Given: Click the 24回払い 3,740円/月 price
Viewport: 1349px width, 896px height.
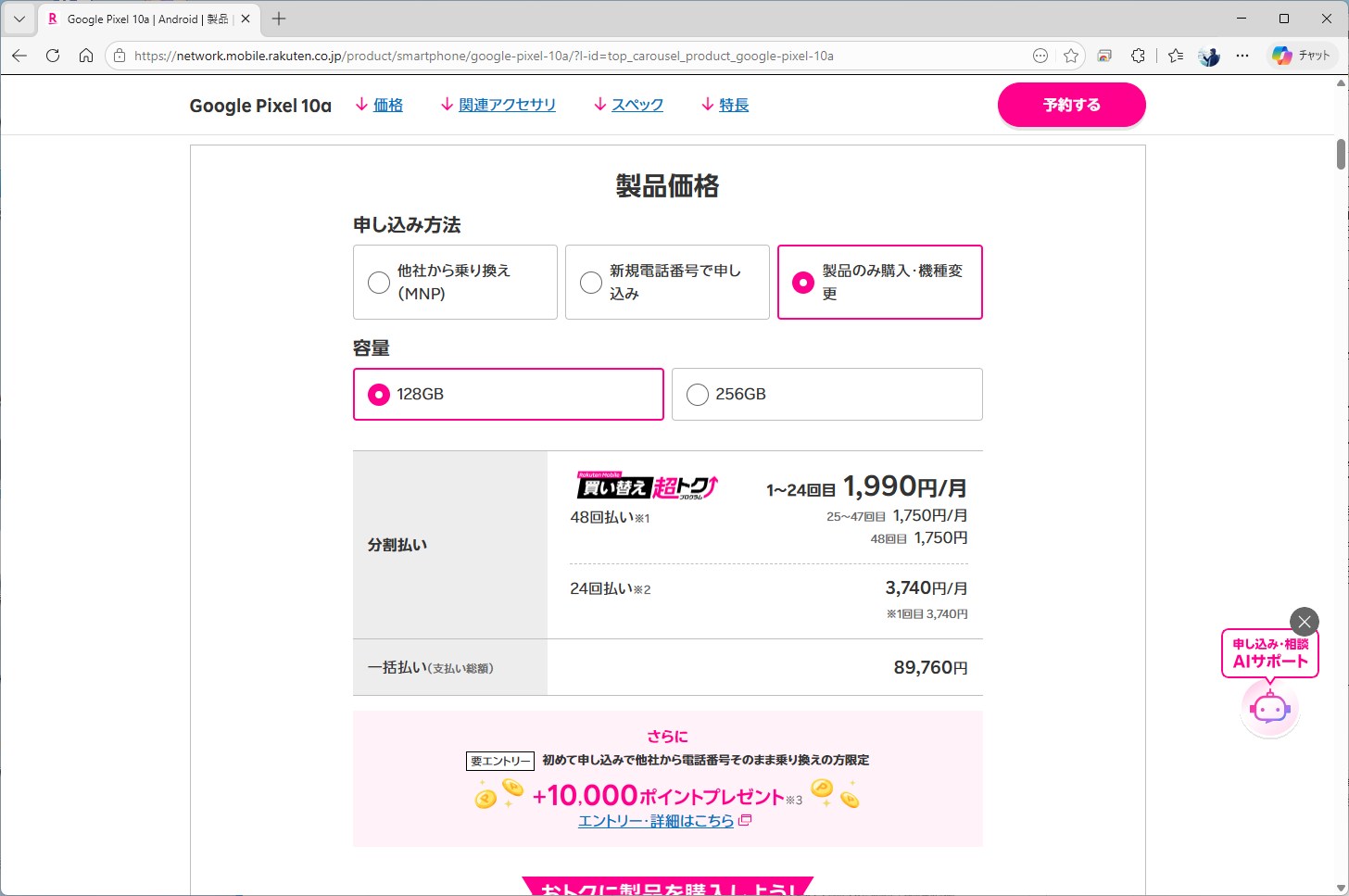Looking at the screenshot, I should click(927, 588).
